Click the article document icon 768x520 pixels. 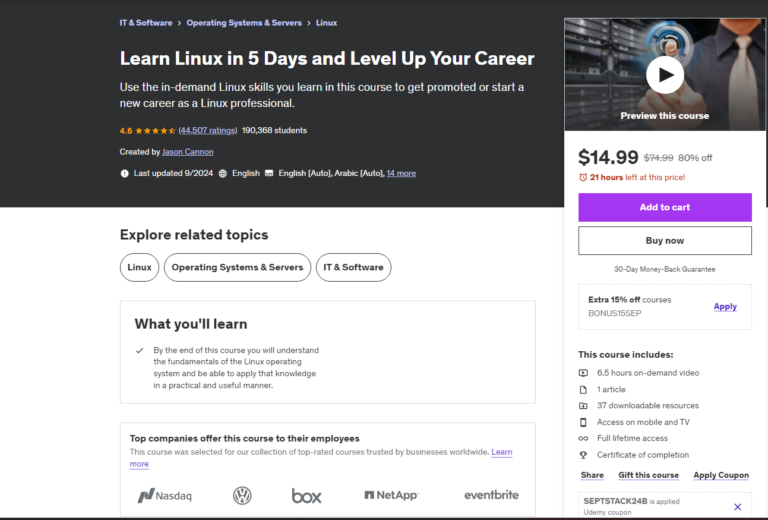click(x=583, y=390)
